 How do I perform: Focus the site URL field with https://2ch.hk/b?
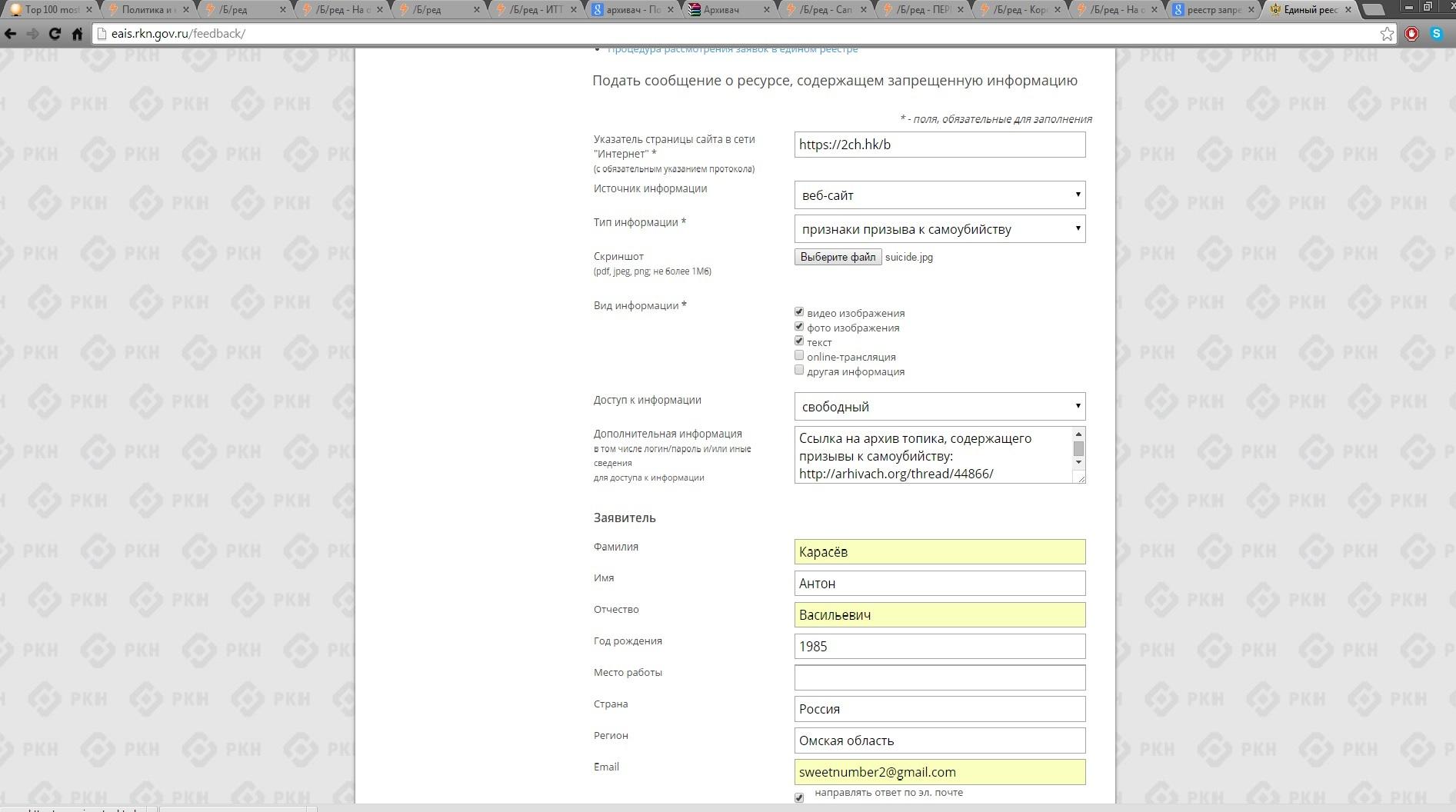[x=940, y=145]
